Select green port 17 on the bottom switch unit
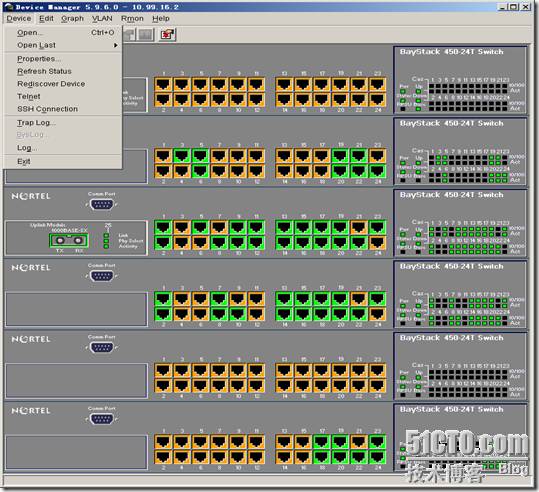 point(321,442)
